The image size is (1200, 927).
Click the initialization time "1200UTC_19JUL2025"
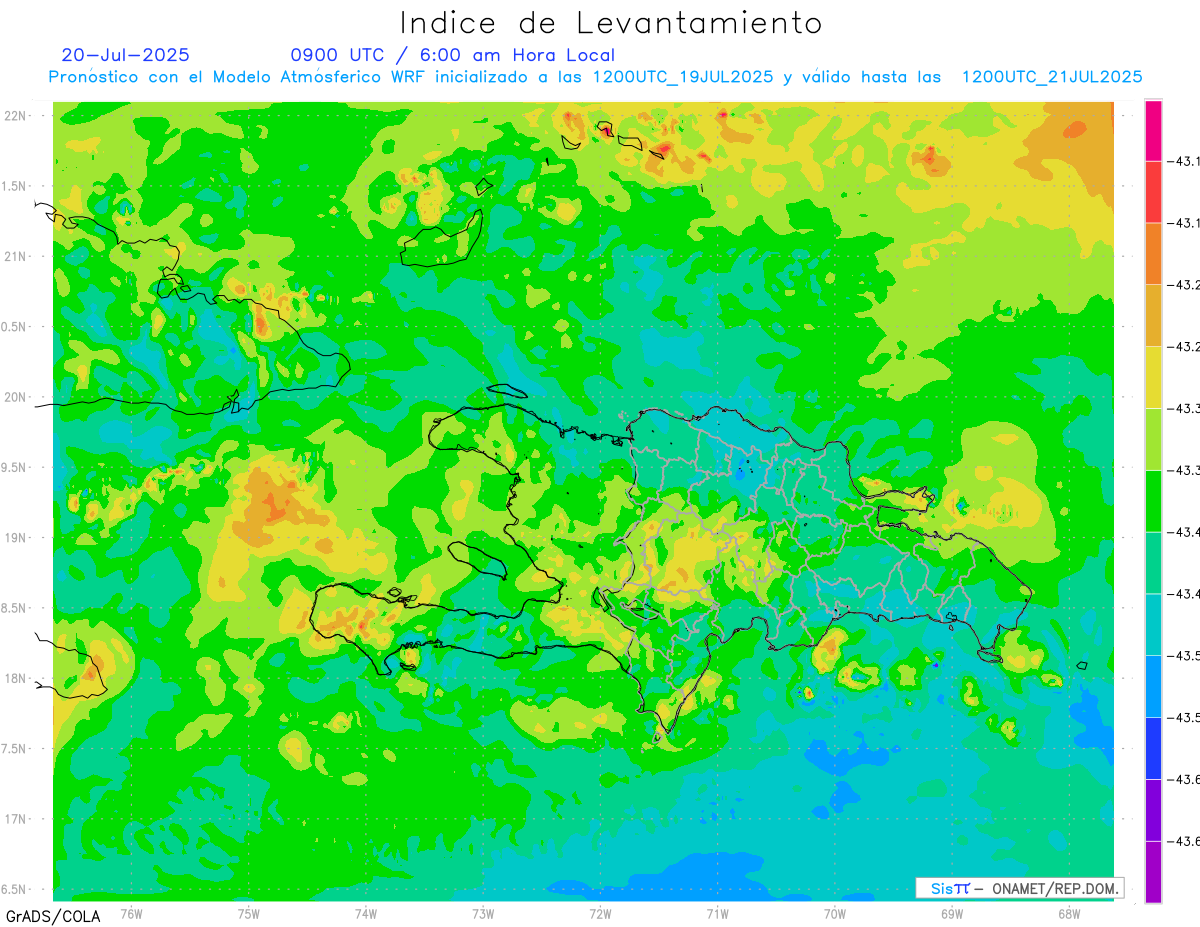click(x=684, y=77)
